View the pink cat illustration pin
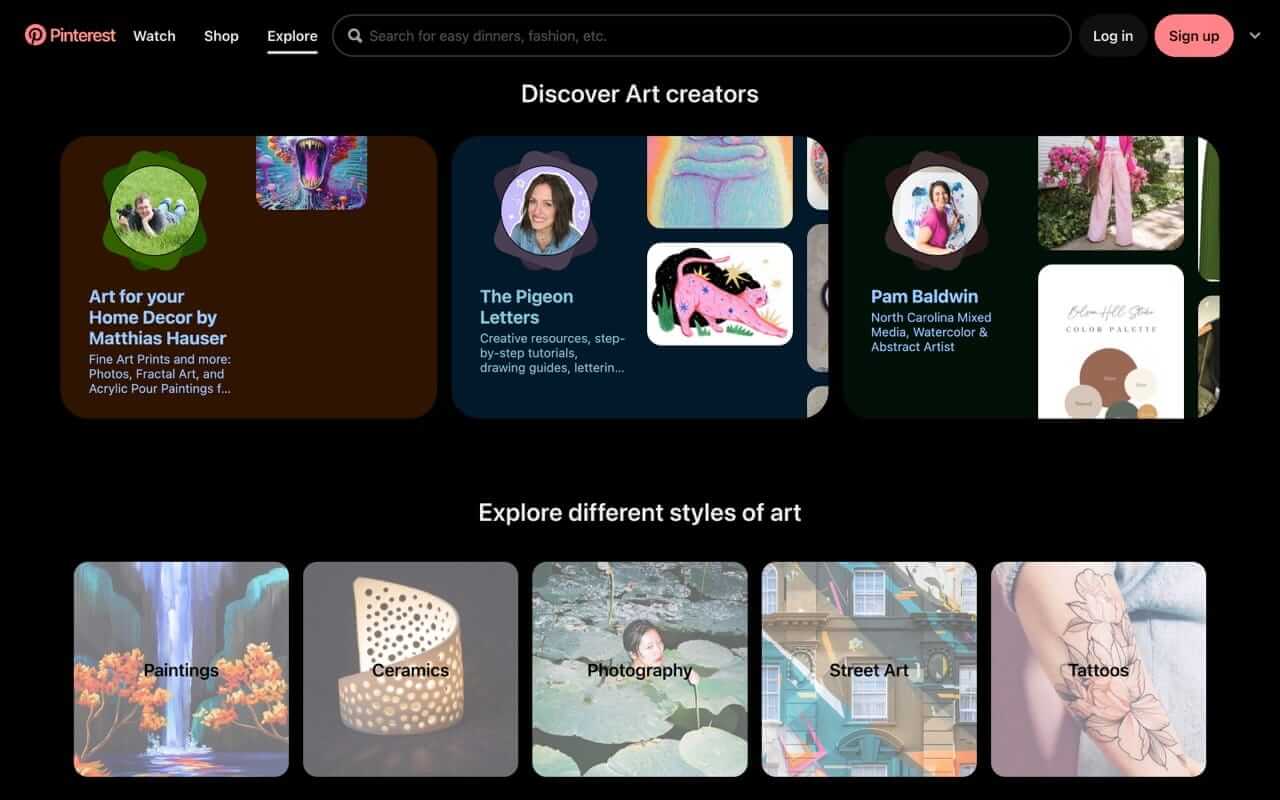 (720, 294)
